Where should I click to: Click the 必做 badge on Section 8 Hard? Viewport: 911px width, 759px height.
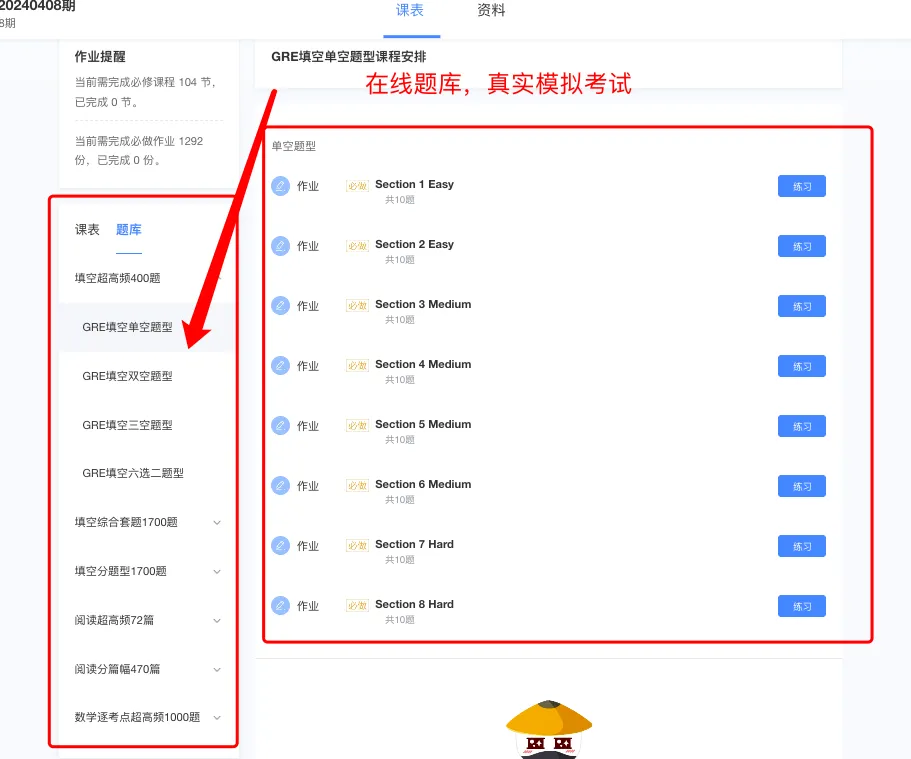click(x=357, y=605)
